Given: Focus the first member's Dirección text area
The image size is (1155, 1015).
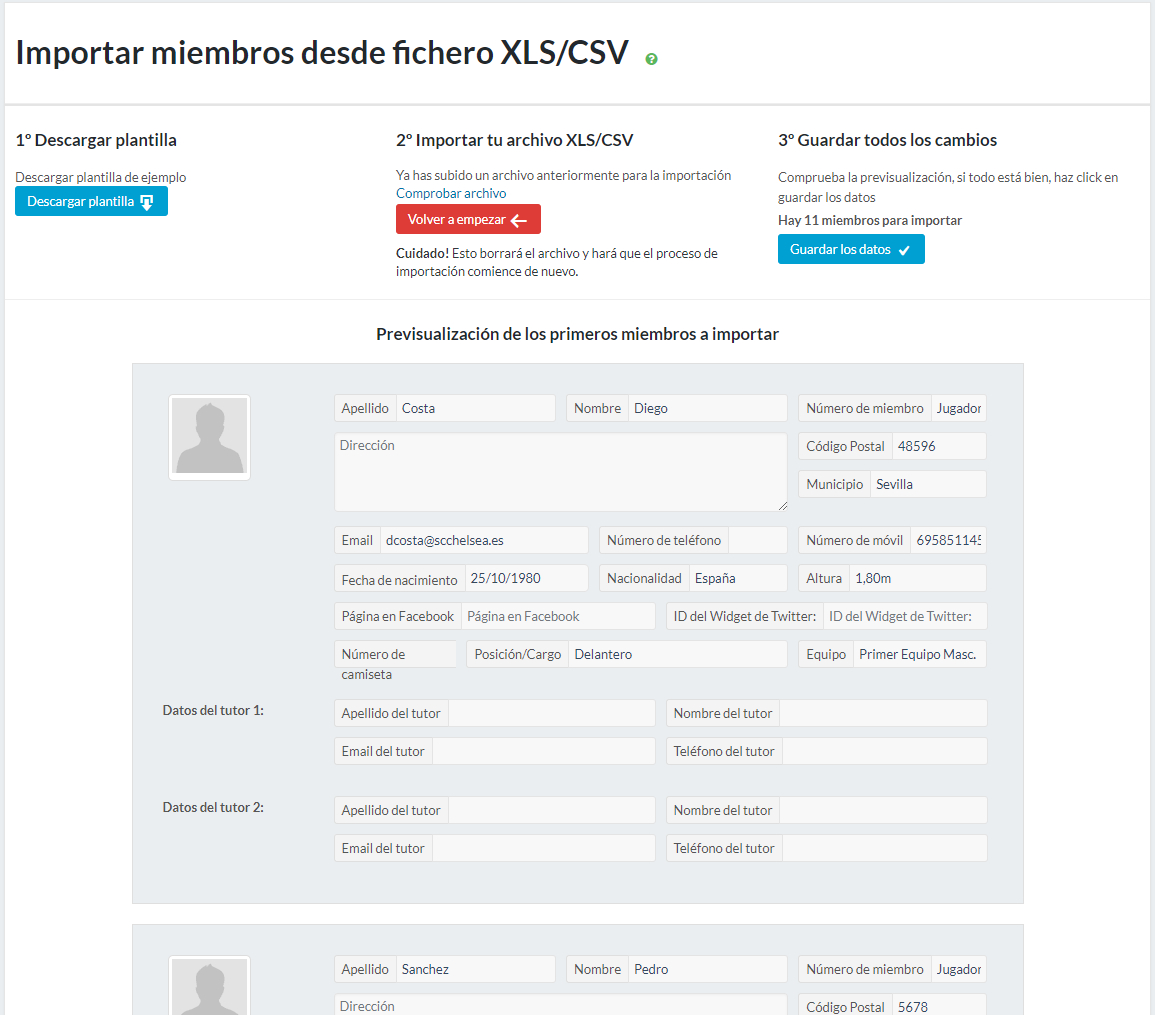Looking at the screenshot, I should point(561,472).
